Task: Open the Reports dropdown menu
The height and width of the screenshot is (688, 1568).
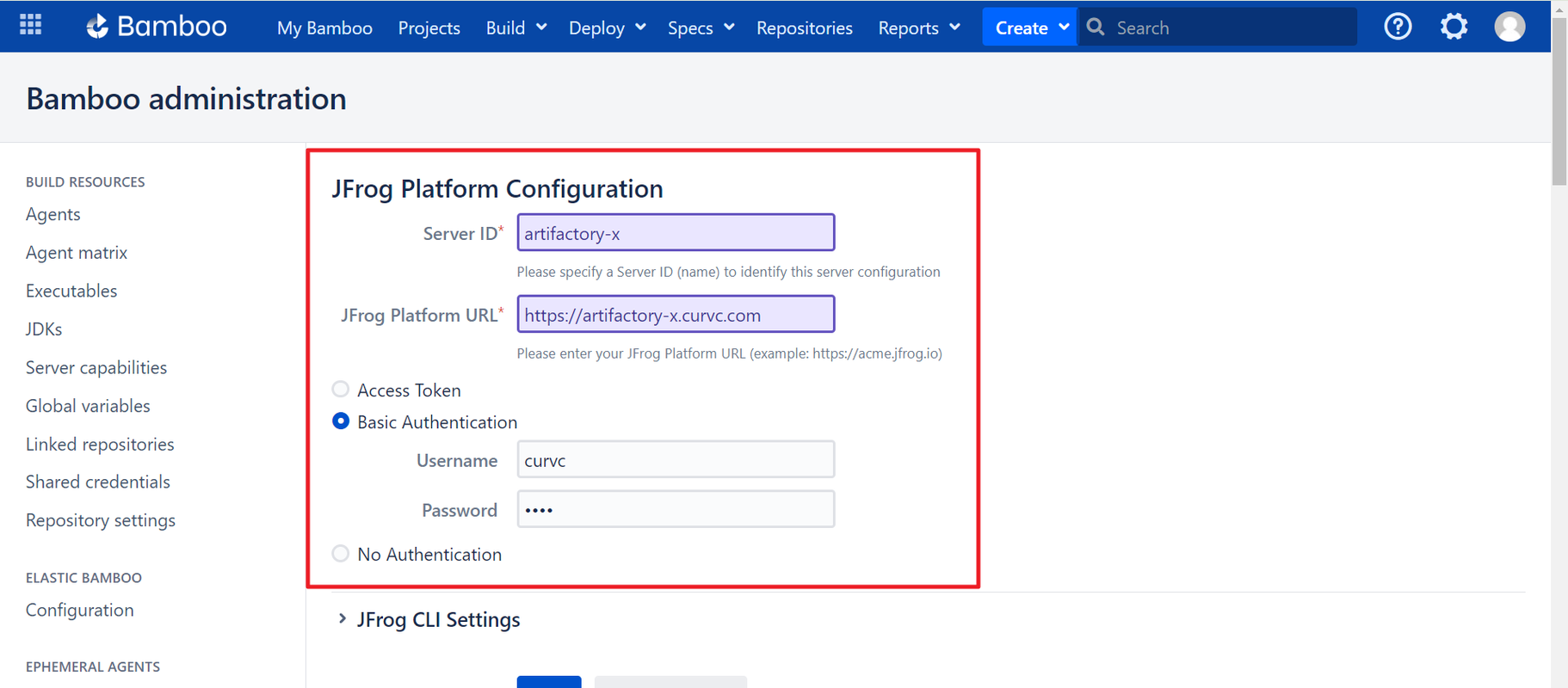Action: (918, 28)
